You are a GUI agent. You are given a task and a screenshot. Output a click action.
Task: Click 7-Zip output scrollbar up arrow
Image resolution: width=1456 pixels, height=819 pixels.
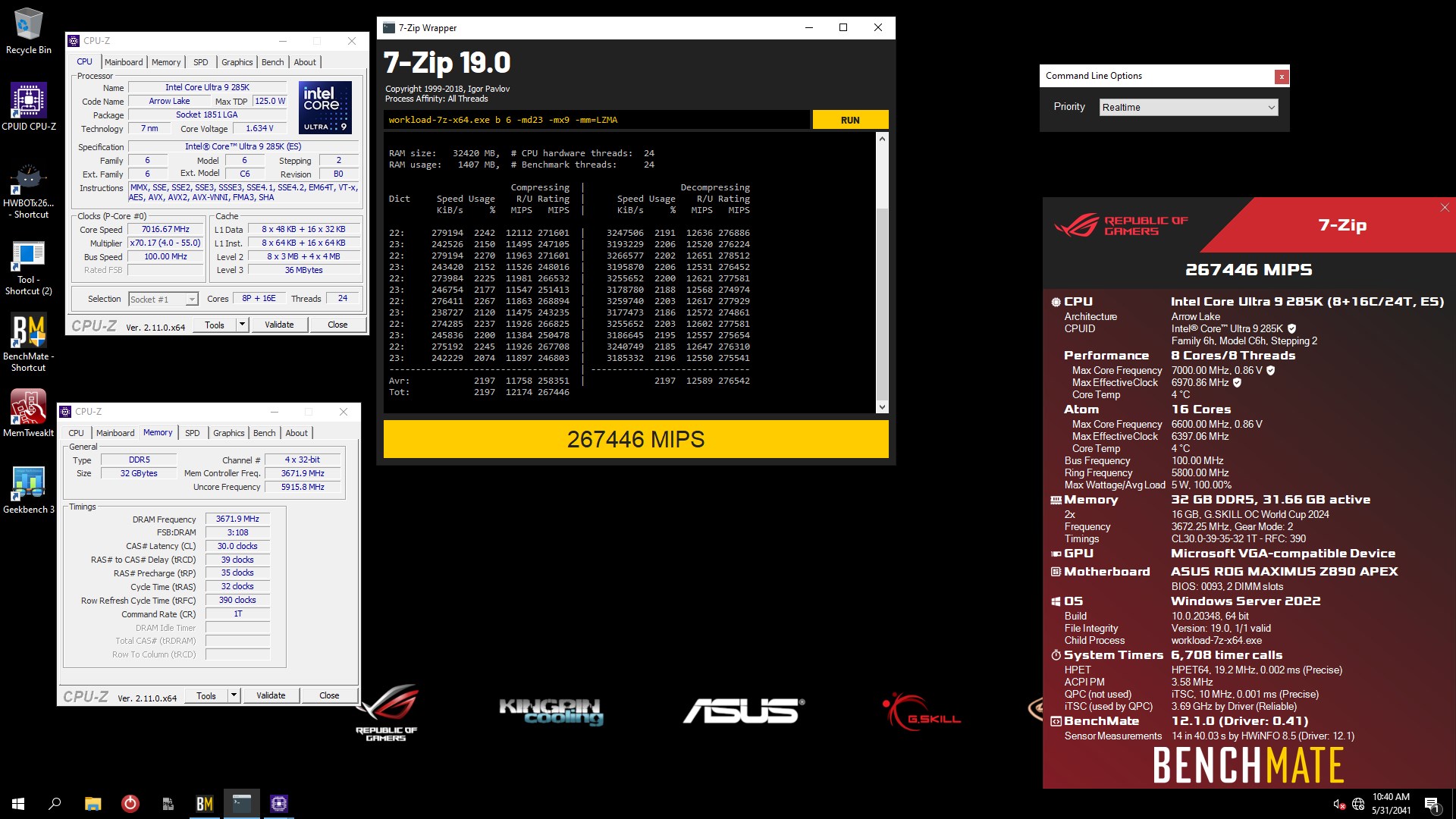(882, 139)
